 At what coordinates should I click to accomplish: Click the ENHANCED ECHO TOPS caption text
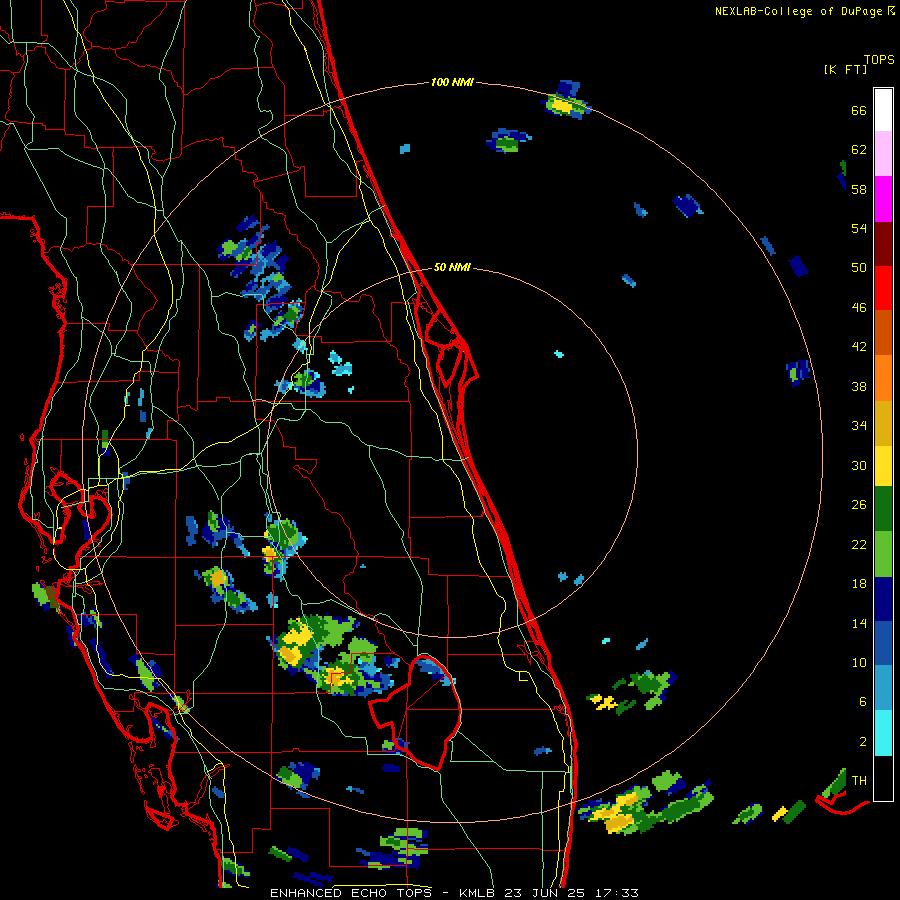click(350, 893)
